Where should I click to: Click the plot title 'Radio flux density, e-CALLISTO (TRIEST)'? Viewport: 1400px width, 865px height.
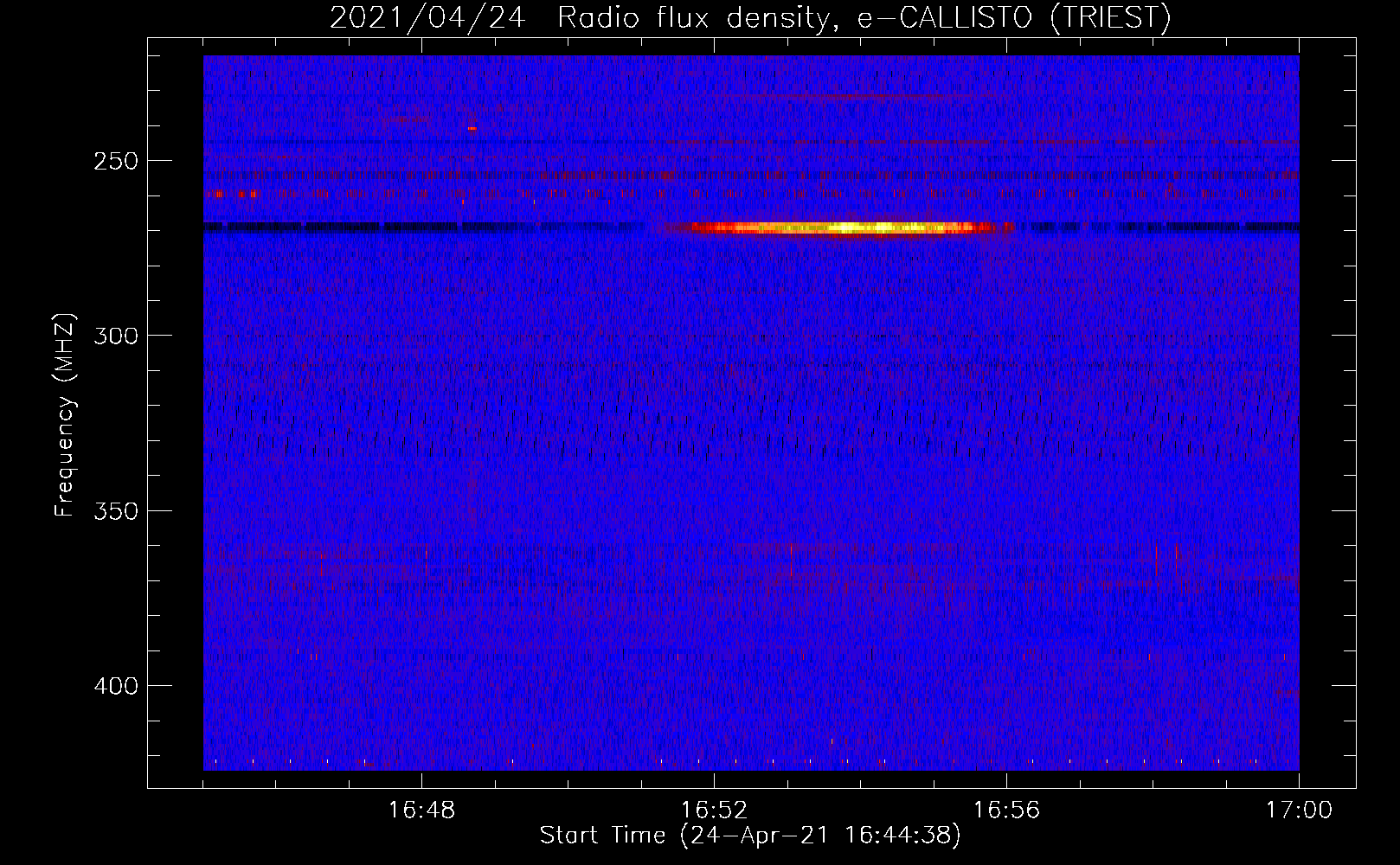tap(864, 17)
